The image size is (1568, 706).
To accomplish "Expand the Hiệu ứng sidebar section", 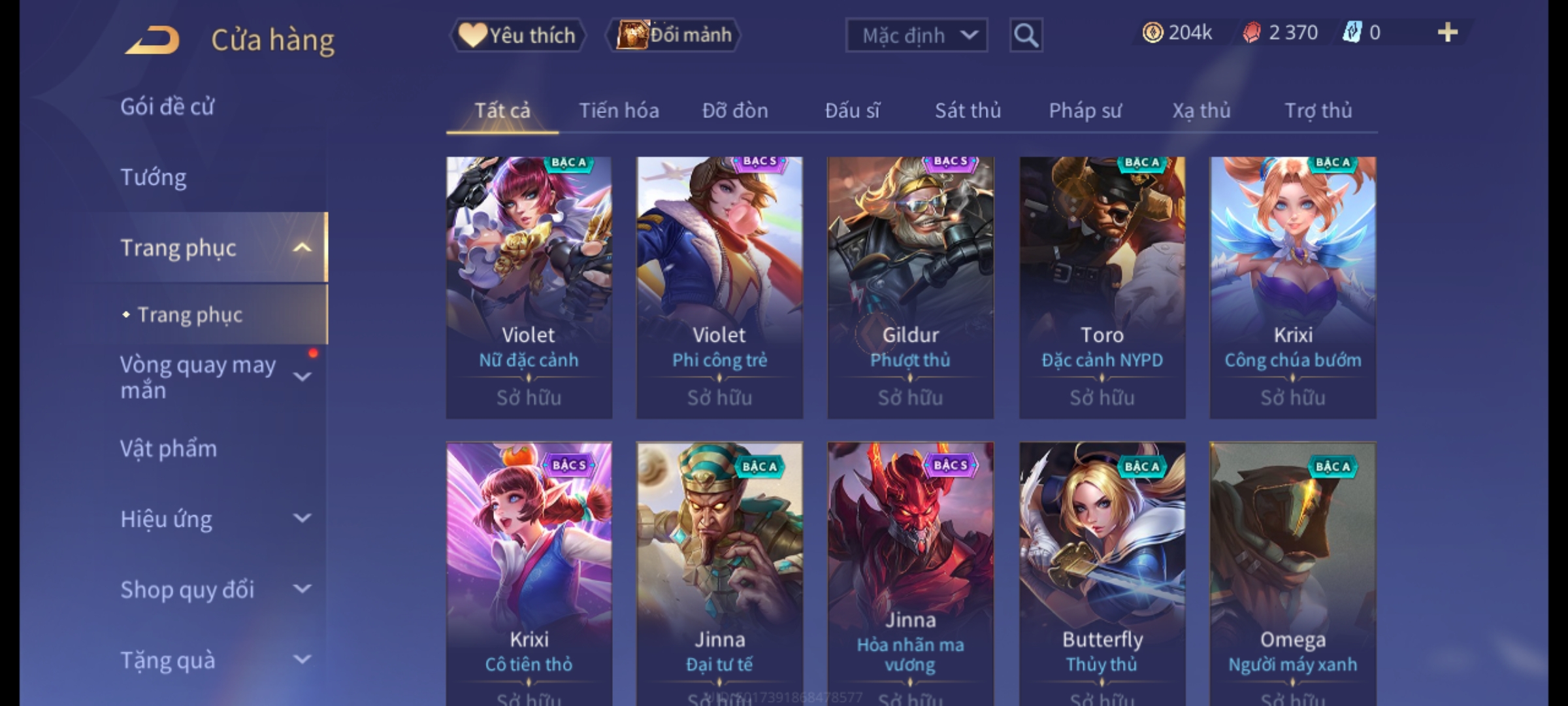I will click(302, 518).
